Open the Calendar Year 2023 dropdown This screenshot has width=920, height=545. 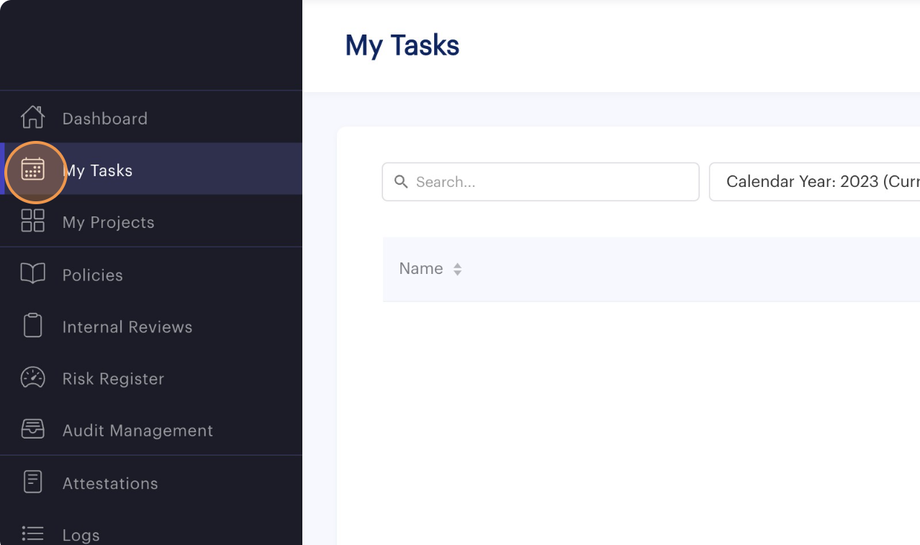click(814, 182)
